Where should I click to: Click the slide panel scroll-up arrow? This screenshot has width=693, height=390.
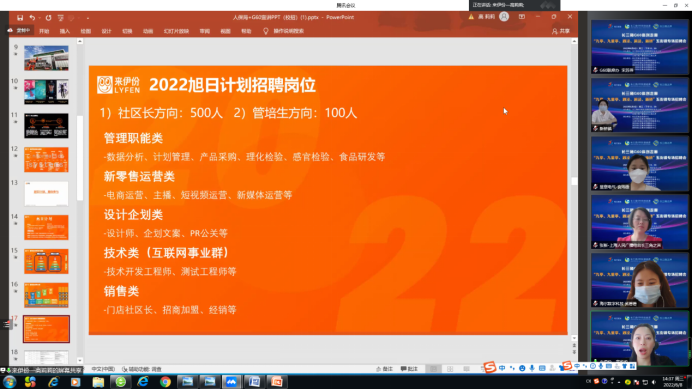pos(80,42)
